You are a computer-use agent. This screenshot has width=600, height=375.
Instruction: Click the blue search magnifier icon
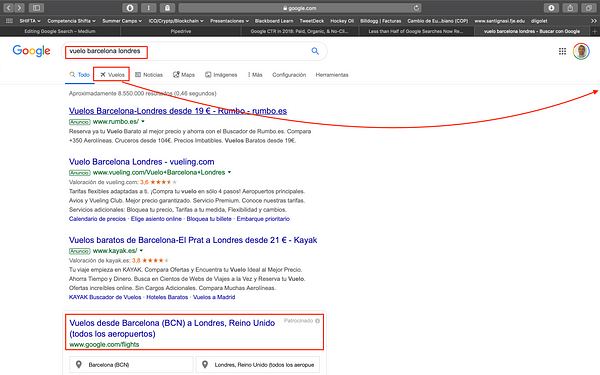pyautogui.click(x=315, y=51)
